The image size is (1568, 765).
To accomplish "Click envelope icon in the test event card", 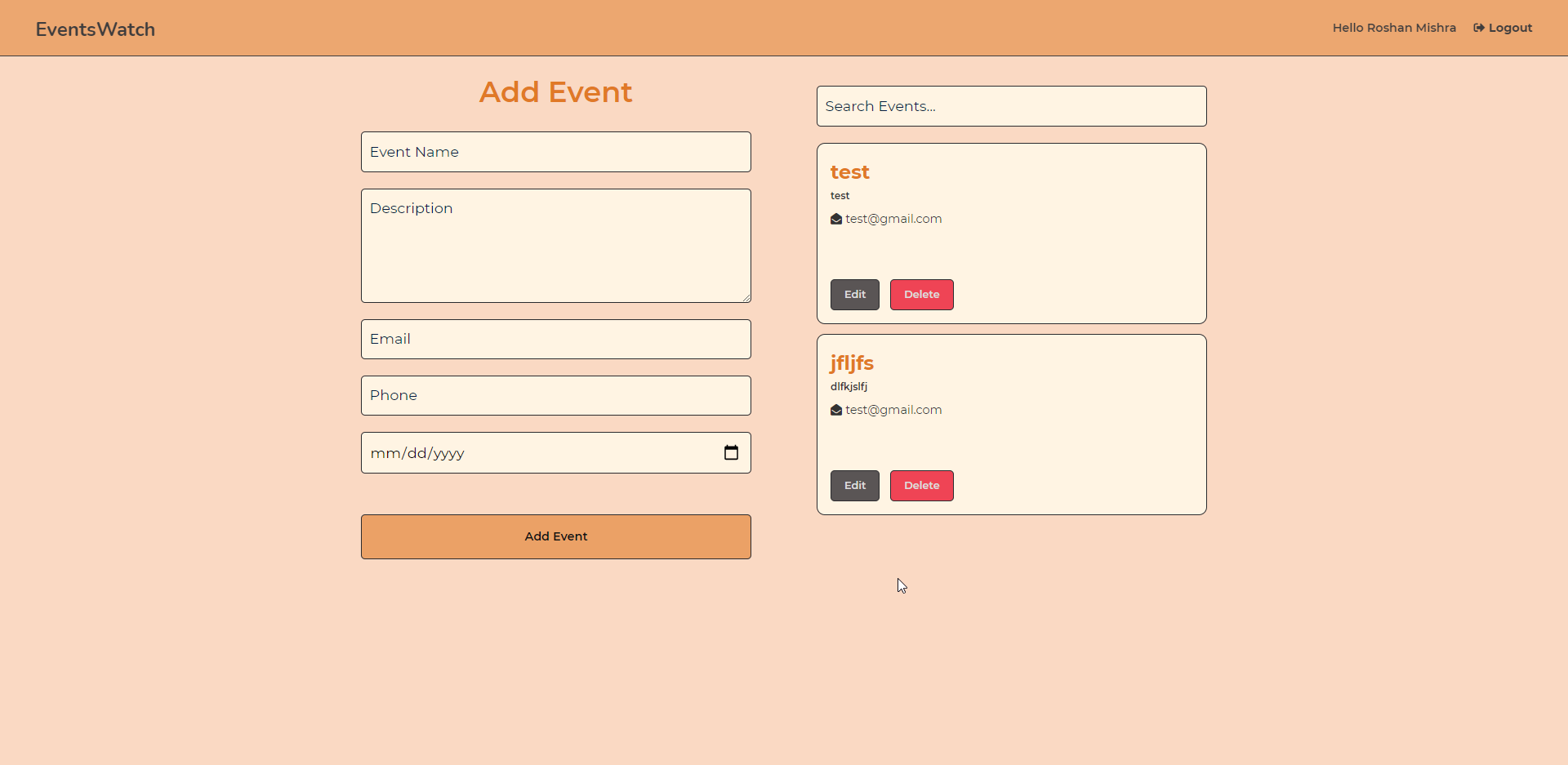I will [x=836, y=219].
